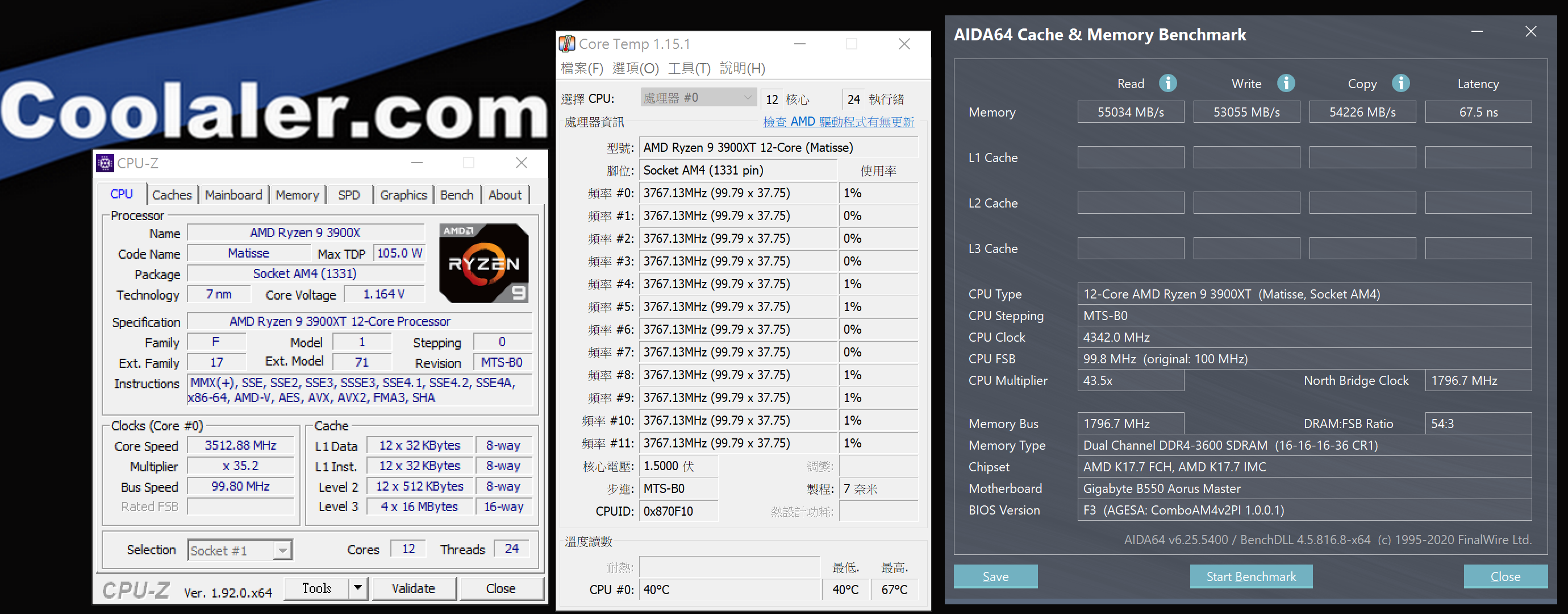Screen dimensions: 1568x614
Task: Close the Core Temp window
Action: click(x=904, y=44)
